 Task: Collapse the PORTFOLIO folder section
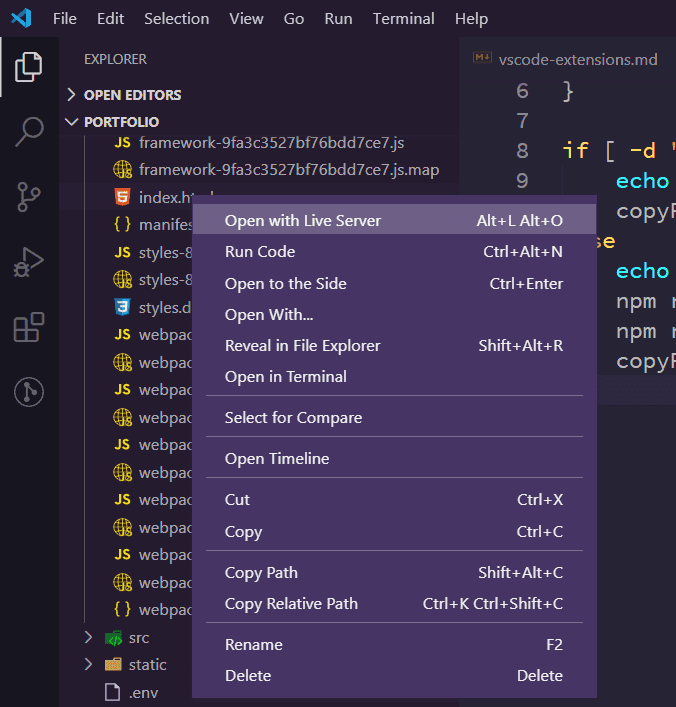71,122
